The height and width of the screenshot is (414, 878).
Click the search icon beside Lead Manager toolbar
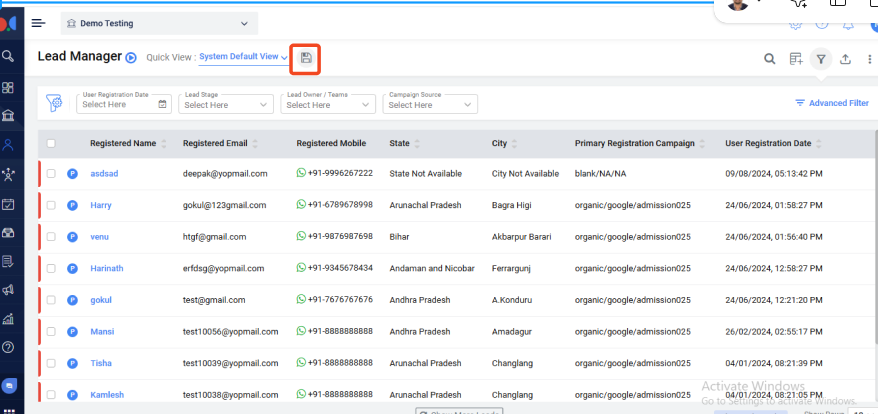[x=769, y=59]
